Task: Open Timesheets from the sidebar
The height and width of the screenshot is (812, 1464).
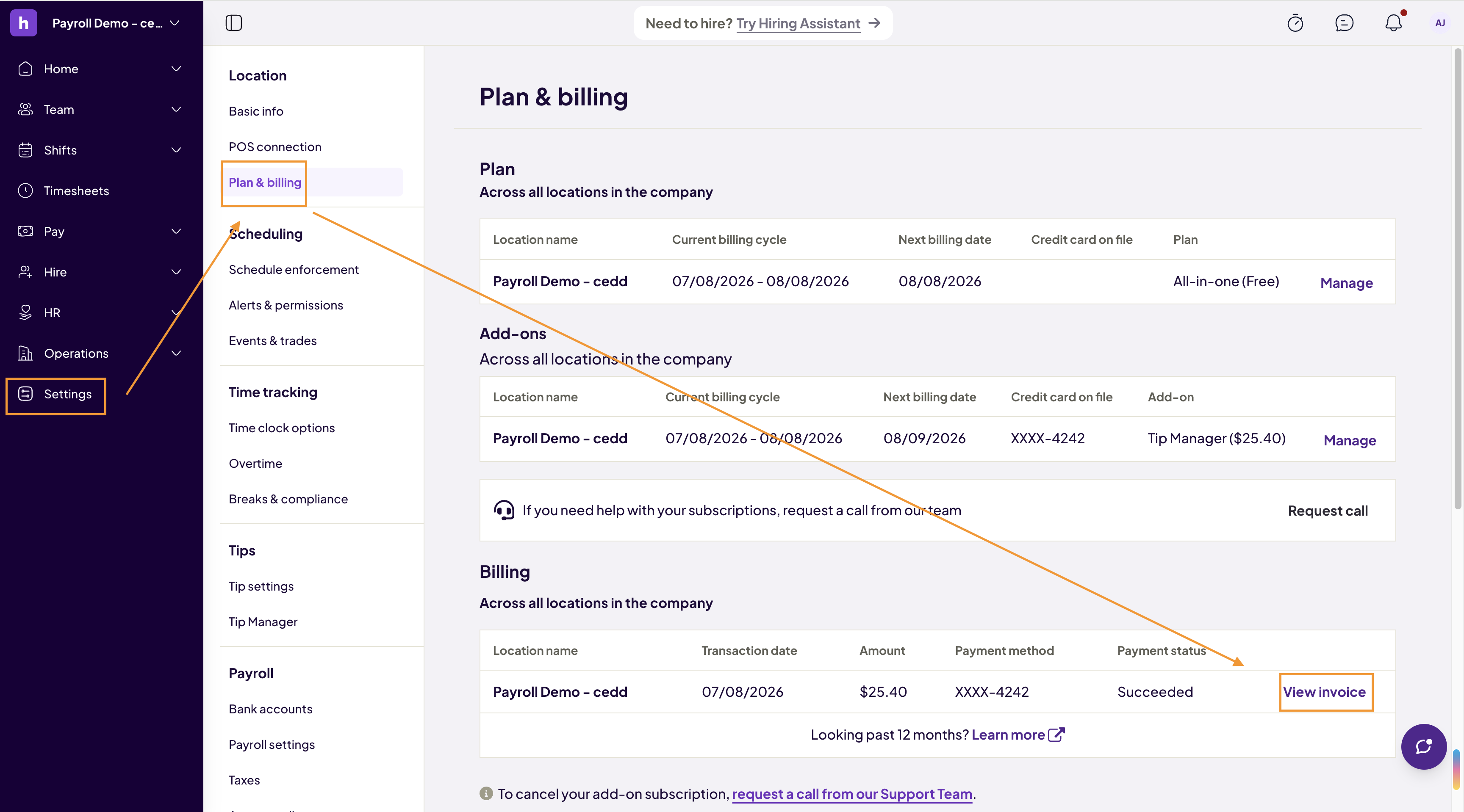Action: click(x=76, y=191)
